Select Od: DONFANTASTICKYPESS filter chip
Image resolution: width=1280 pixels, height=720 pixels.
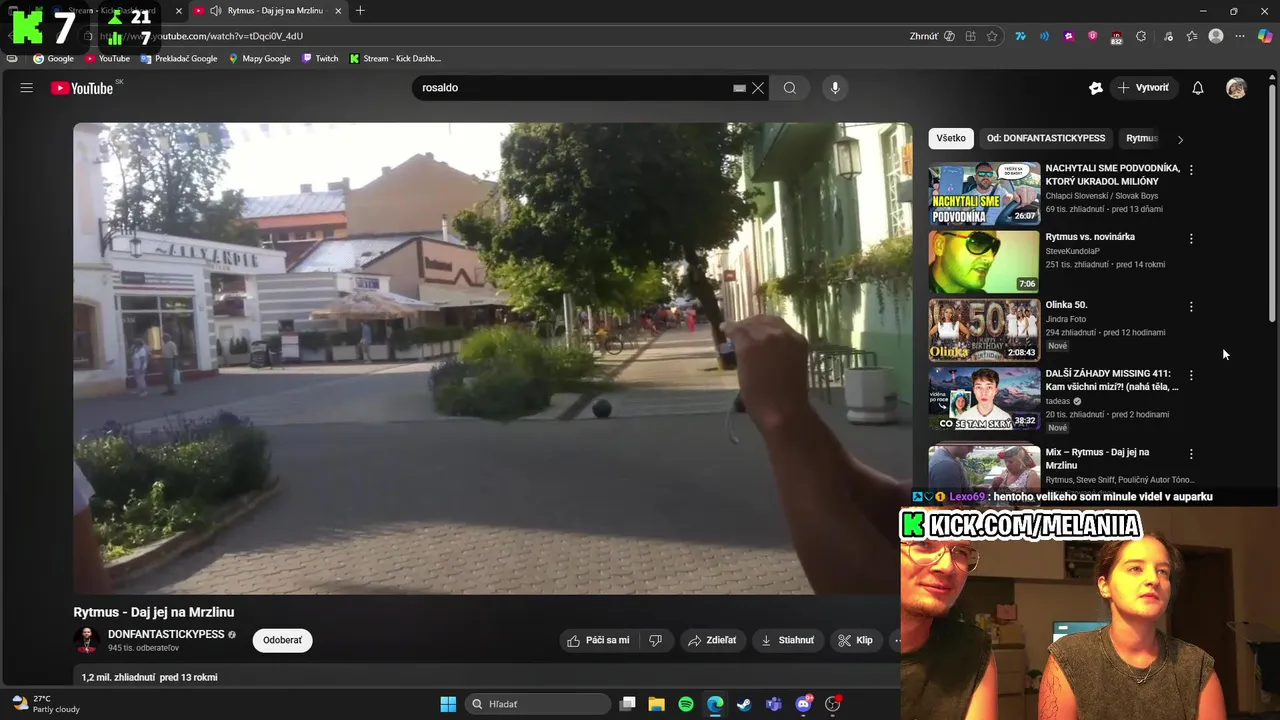tap(1046, 138)
